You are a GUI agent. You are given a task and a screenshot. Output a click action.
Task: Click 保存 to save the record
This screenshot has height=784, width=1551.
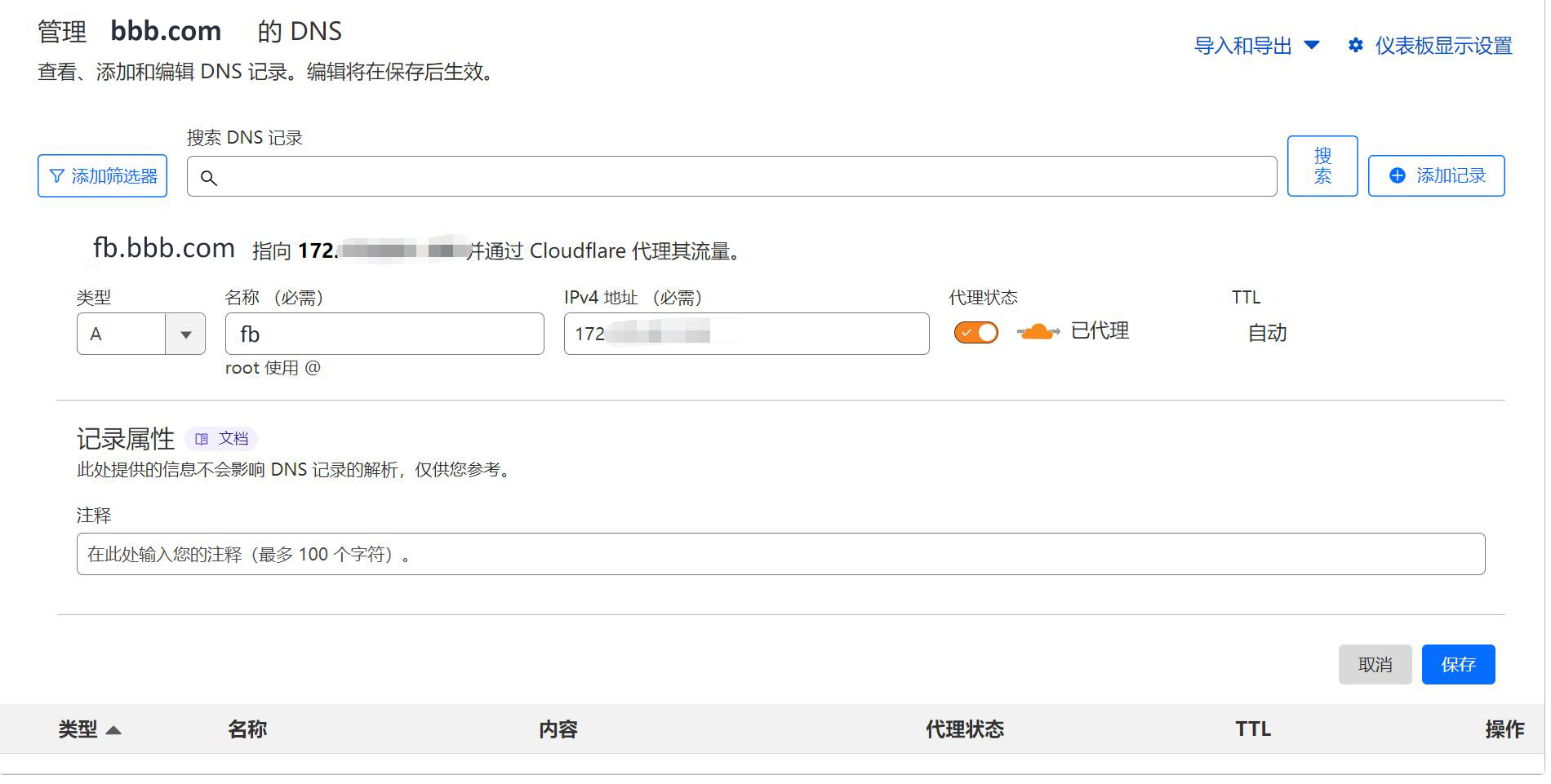[x=1458, y=664]
